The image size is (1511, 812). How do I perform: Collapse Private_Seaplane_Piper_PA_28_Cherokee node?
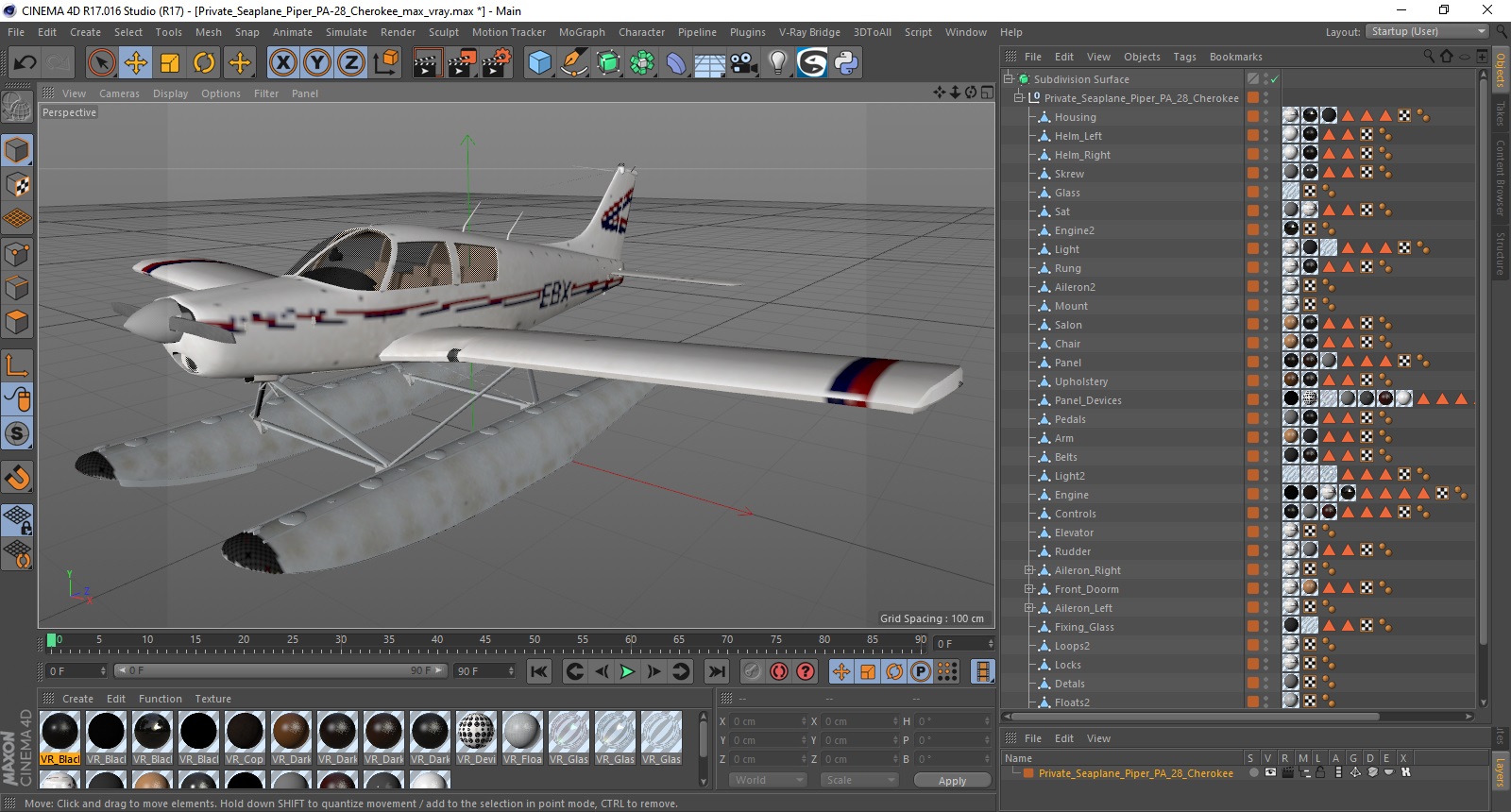tap(1019, 98)
